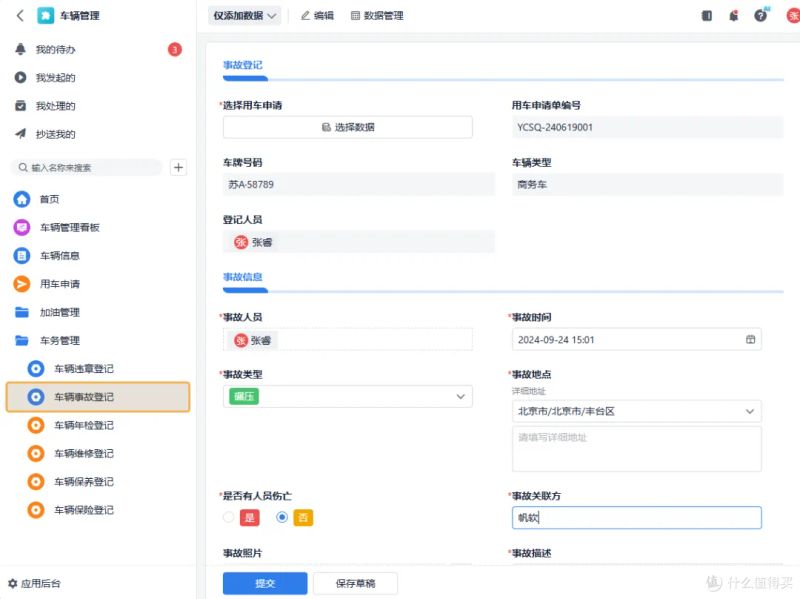Click the plus icon next to search box
800x599 pixels.
click(x=178, y=167)
